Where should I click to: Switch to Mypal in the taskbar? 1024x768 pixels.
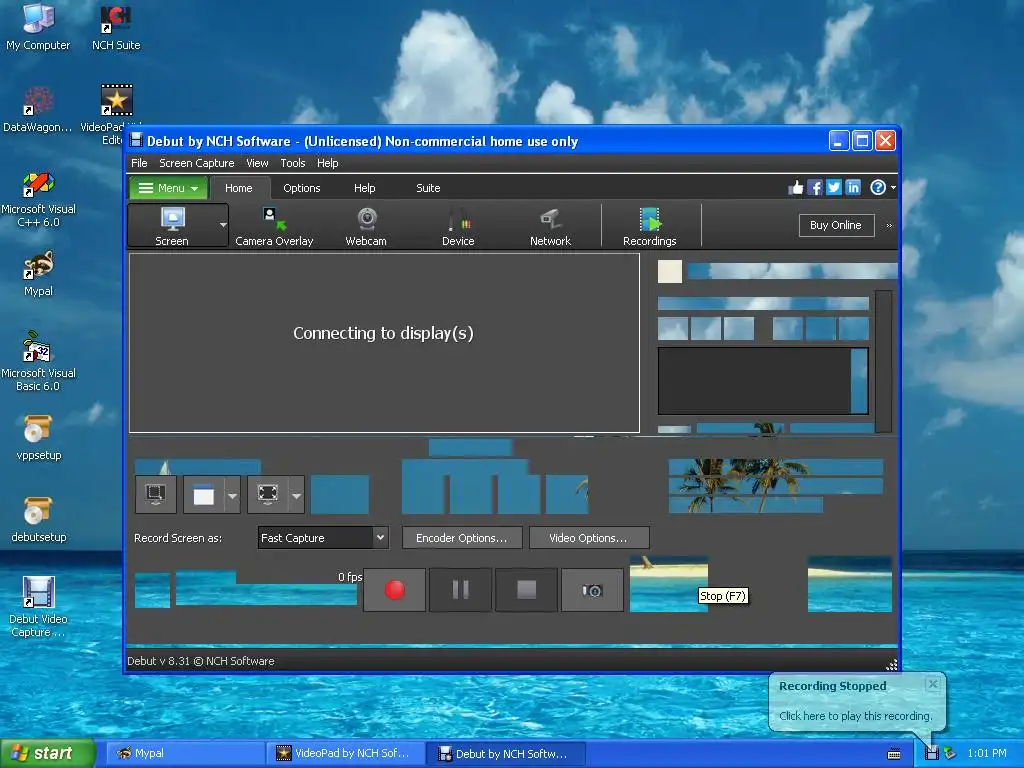185,753
